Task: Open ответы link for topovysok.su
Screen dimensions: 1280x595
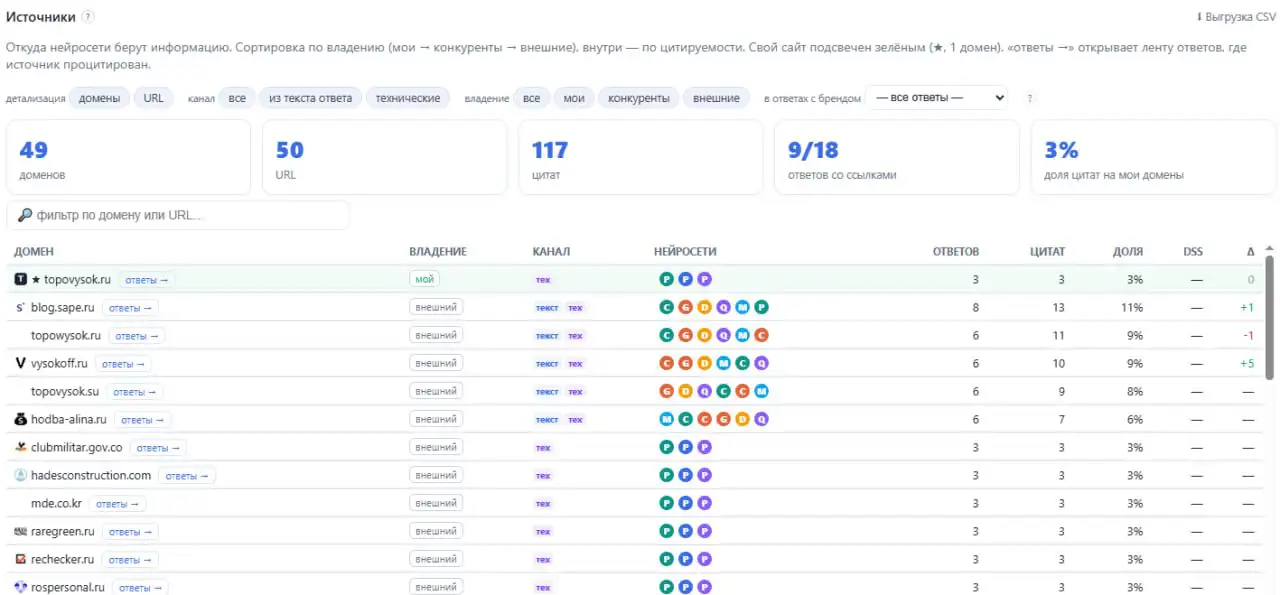Action: [x=135, y=392]
